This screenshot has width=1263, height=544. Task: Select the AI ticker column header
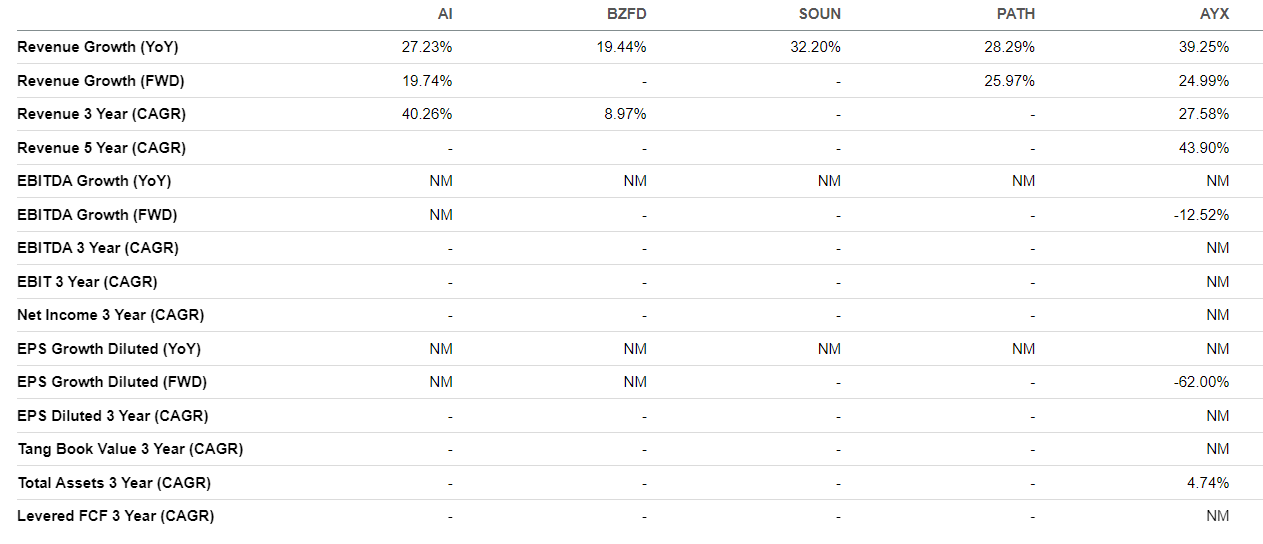pyautogui.click(x=444, y=14)
